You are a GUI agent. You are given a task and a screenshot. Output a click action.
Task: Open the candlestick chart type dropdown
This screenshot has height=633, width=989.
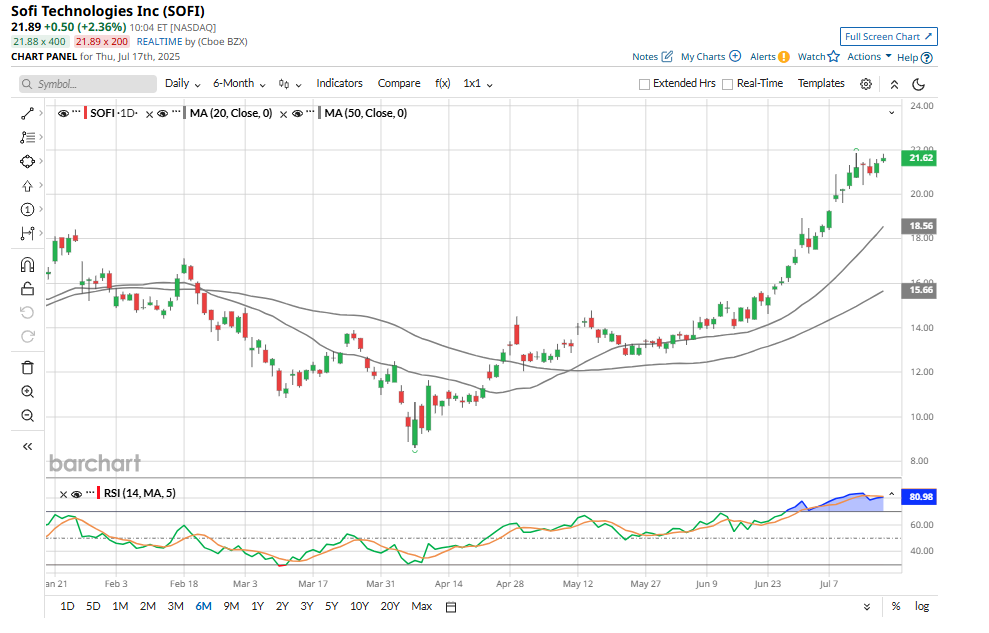(x=290, y=84)
